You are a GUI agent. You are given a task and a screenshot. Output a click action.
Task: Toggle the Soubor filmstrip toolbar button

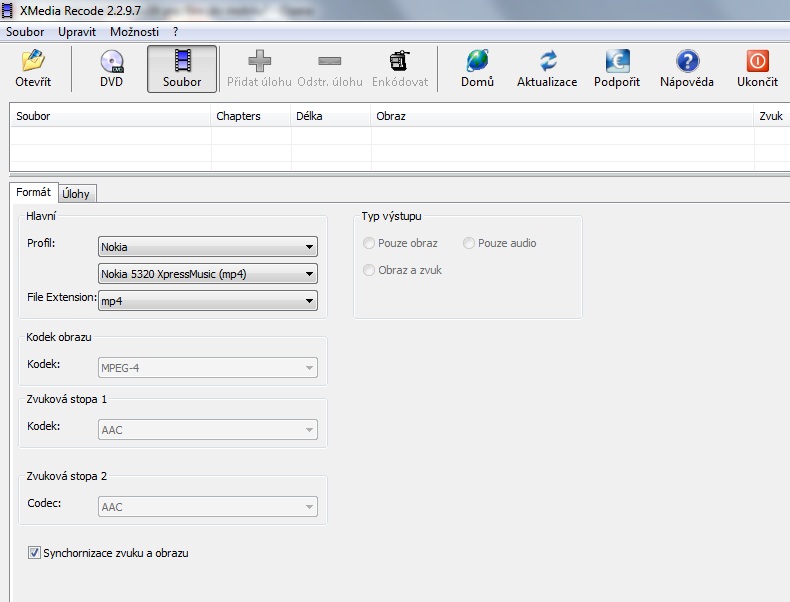pyautogui.click(x=182, y=69)
